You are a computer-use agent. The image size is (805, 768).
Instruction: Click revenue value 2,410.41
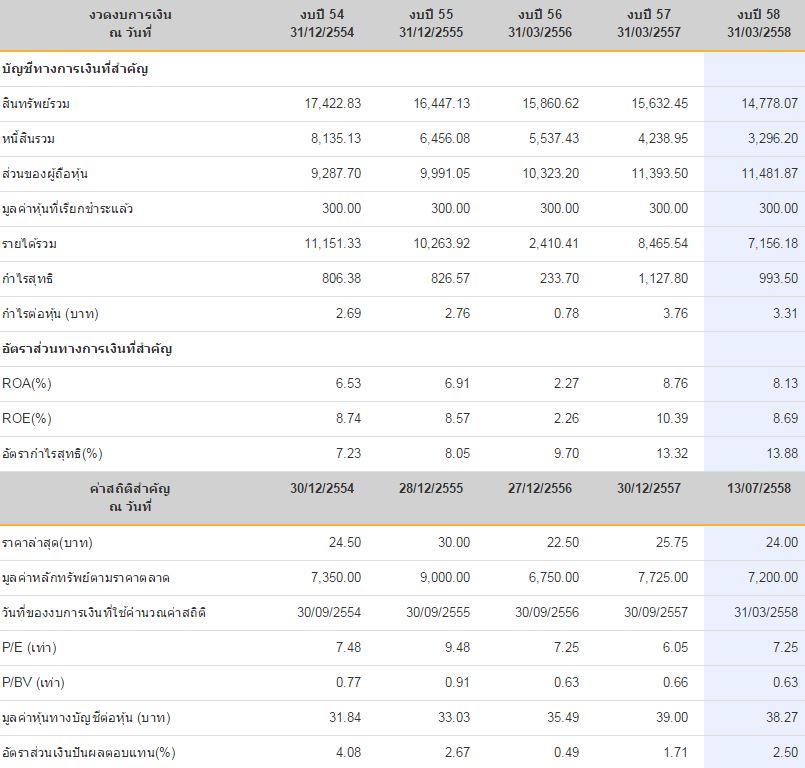pyautogui.click(x=553, y=243)
